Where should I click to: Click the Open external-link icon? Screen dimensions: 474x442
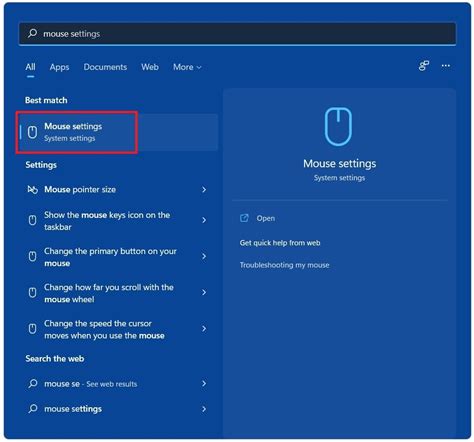pos(244,218)
